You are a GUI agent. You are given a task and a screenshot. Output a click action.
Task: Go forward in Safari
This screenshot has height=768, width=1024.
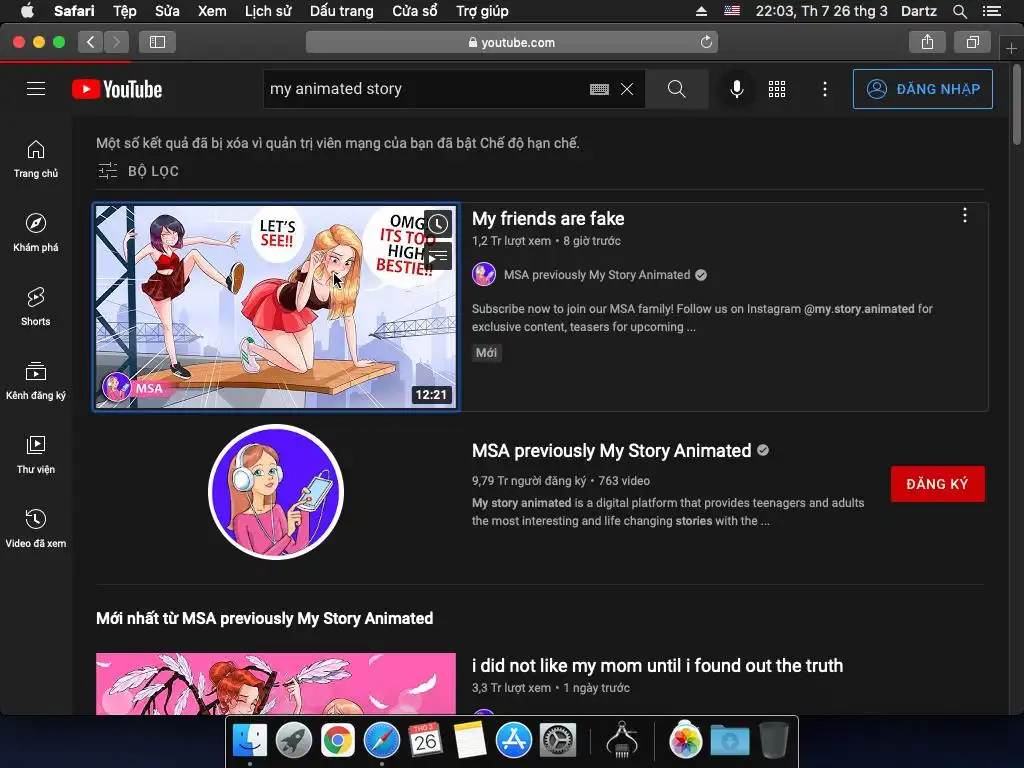[116, 42]
